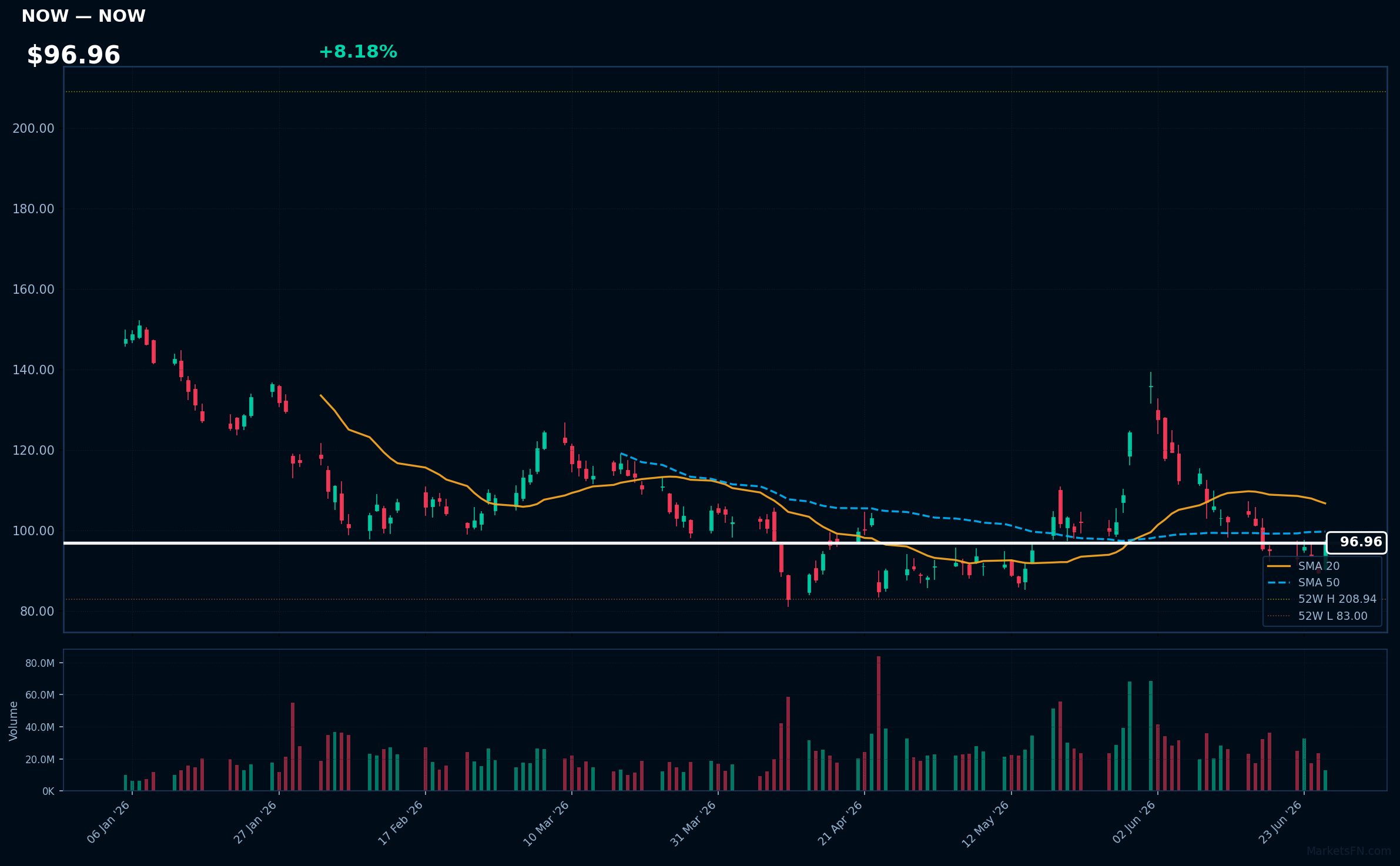This screenshot has width=1400, height=866.
Task: Click the 12 May '26 date label
Action: [x=986, y=824]
